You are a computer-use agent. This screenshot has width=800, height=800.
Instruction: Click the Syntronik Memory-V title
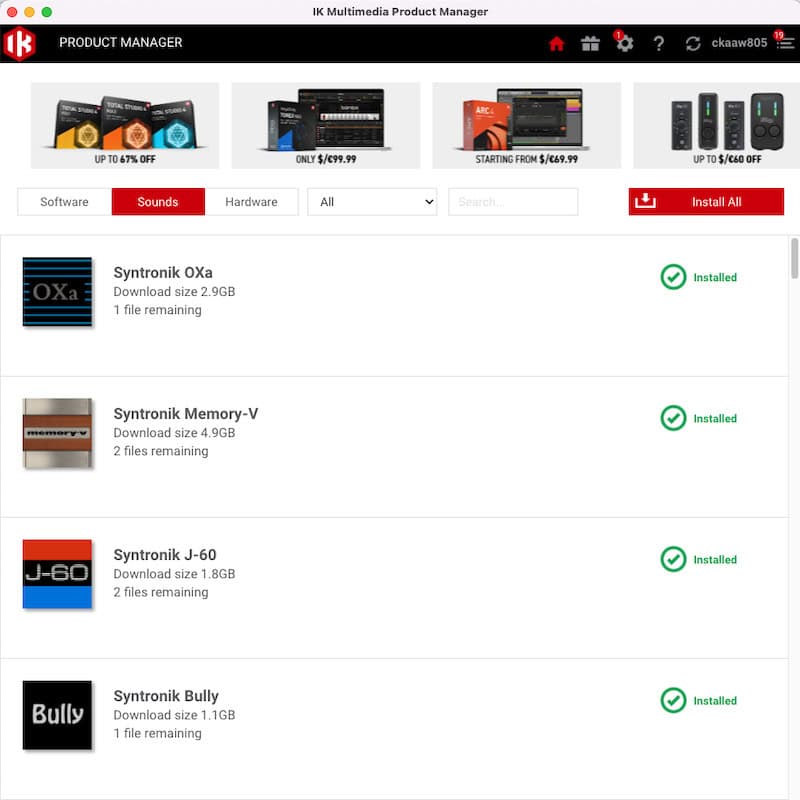tap(186, 414)
